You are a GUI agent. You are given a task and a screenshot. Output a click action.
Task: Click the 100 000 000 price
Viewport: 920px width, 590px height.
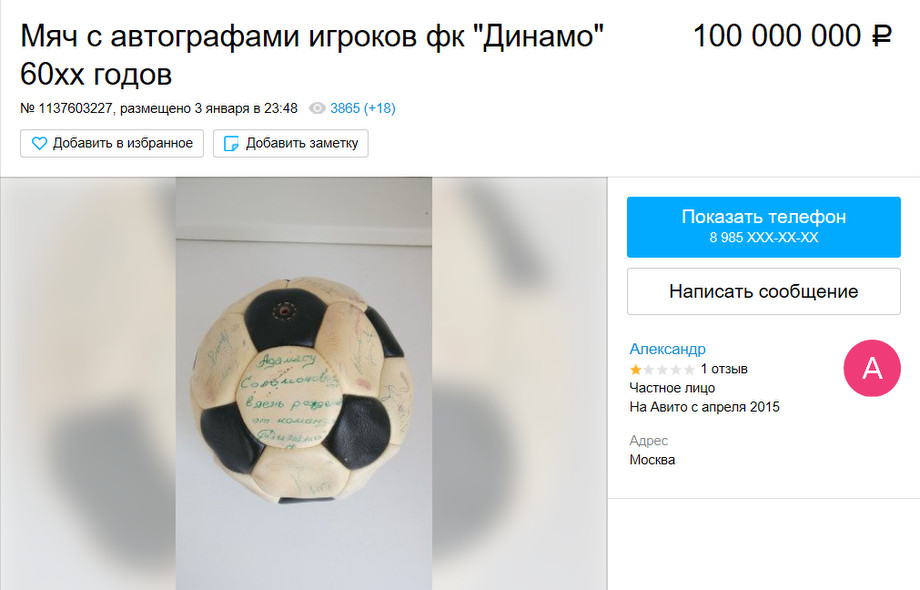pos(777,36)
